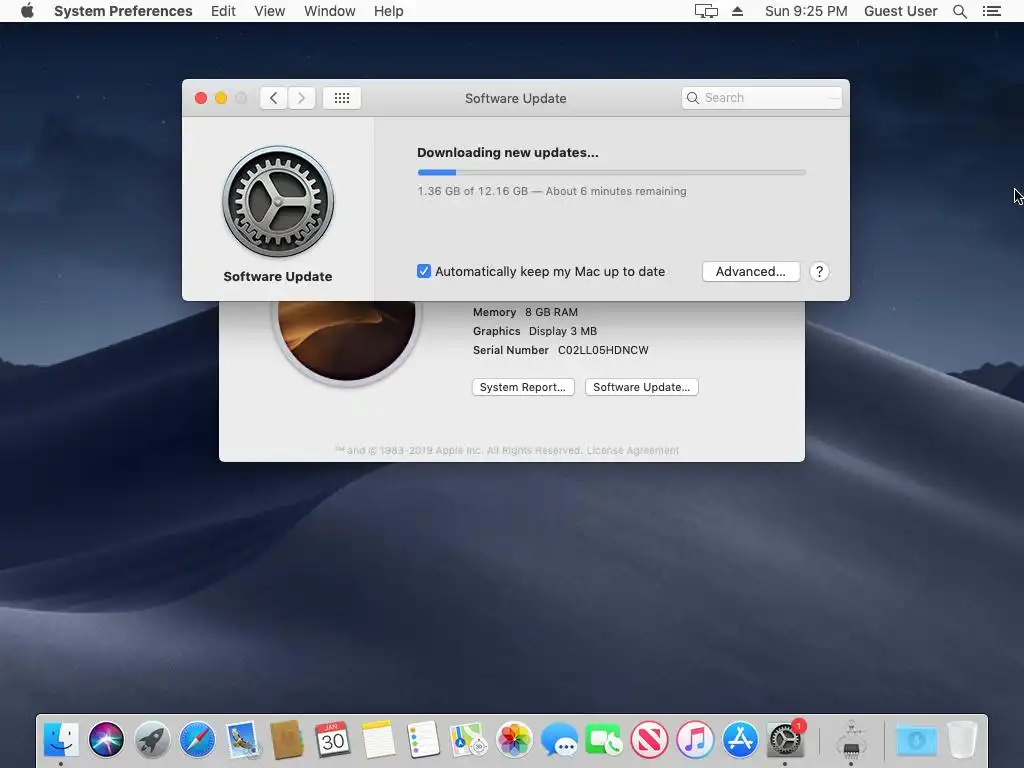Screen dimensions: 1024x768
Task: Open the Help menu
Action: (389, 11)
